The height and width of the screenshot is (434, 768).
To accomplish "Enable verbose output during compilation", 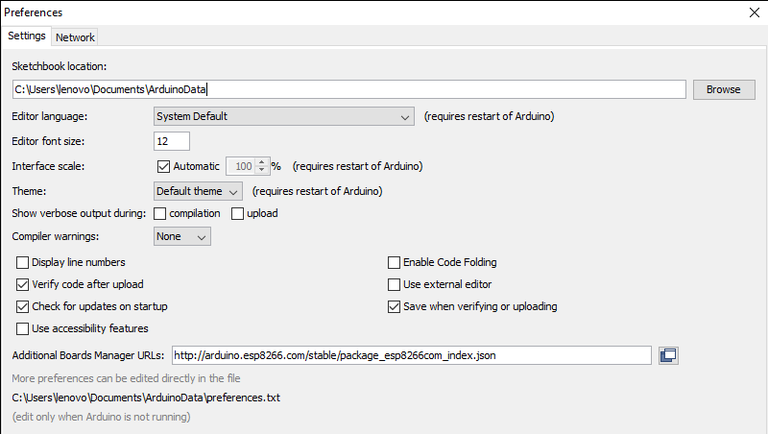I will coord(160,214).
